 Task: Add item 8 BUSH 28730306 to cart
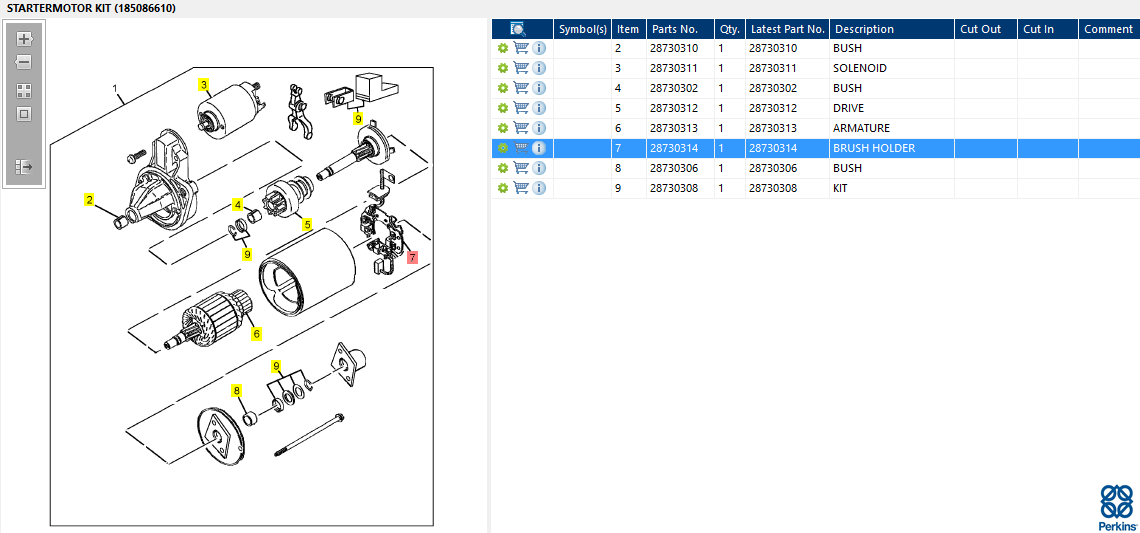click(x=521, y=168)
